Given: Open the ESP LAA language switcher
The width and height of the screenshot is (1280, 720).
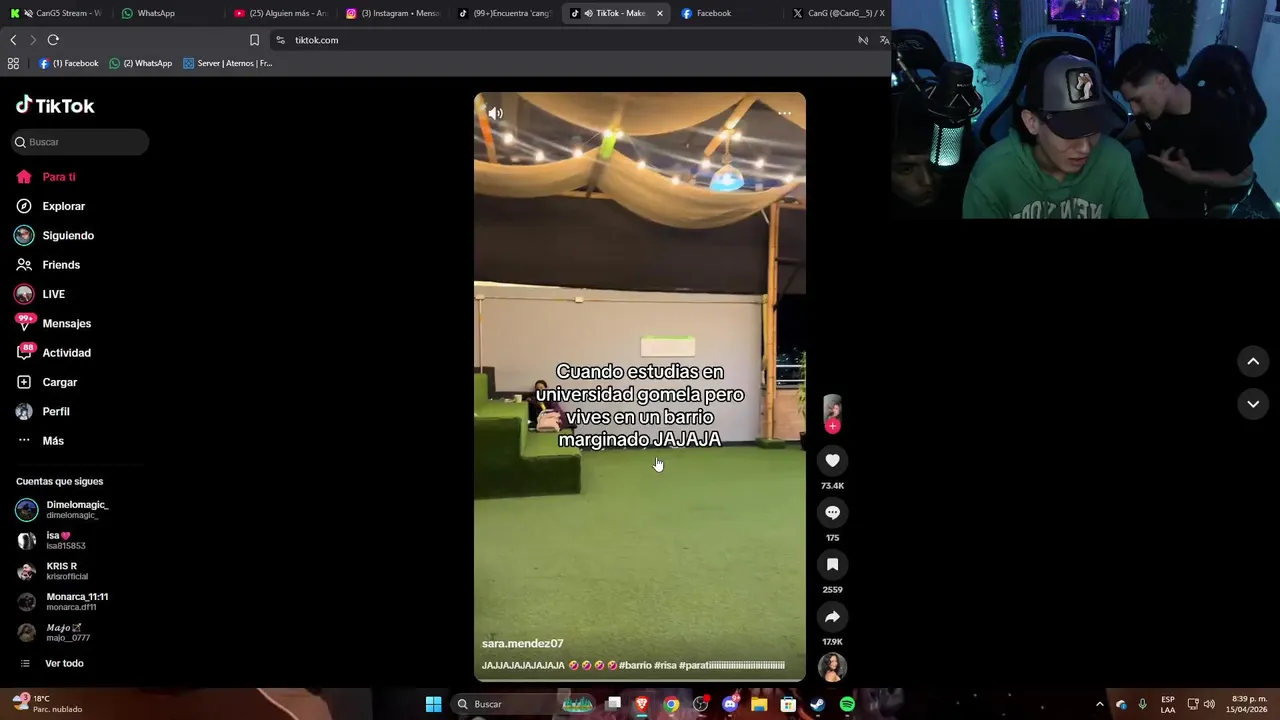Looking at the screenshot, I should tap(1168, 704).
